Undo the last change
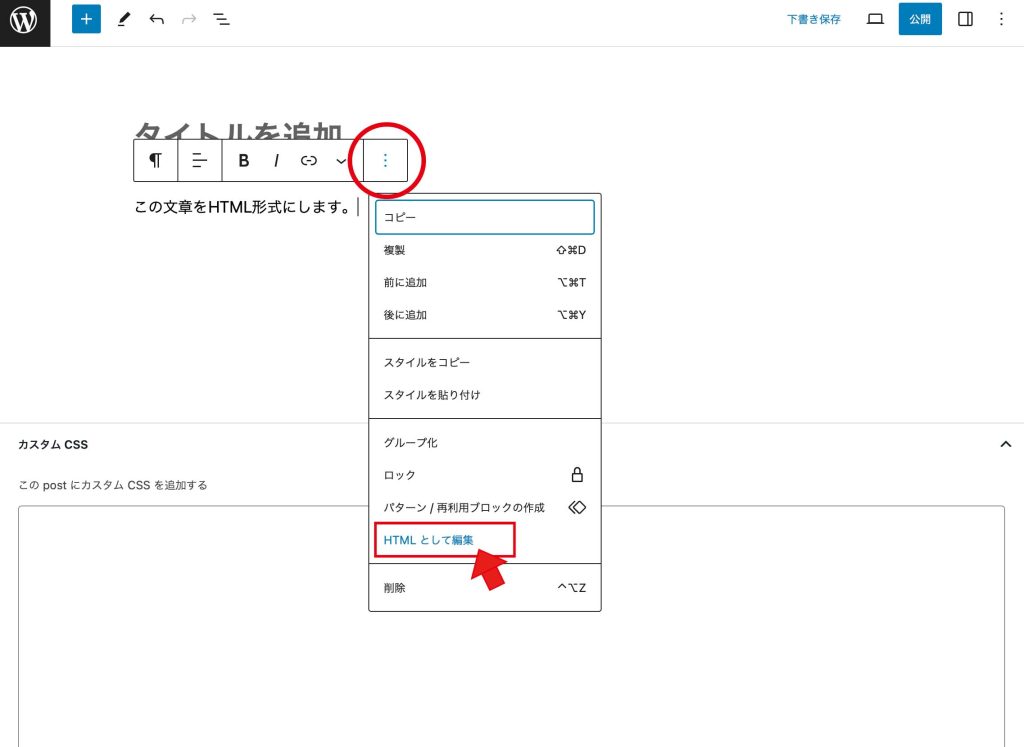The width and height of the screenshot is (1024, 747). pyautogui.click(x=156, y=19)
